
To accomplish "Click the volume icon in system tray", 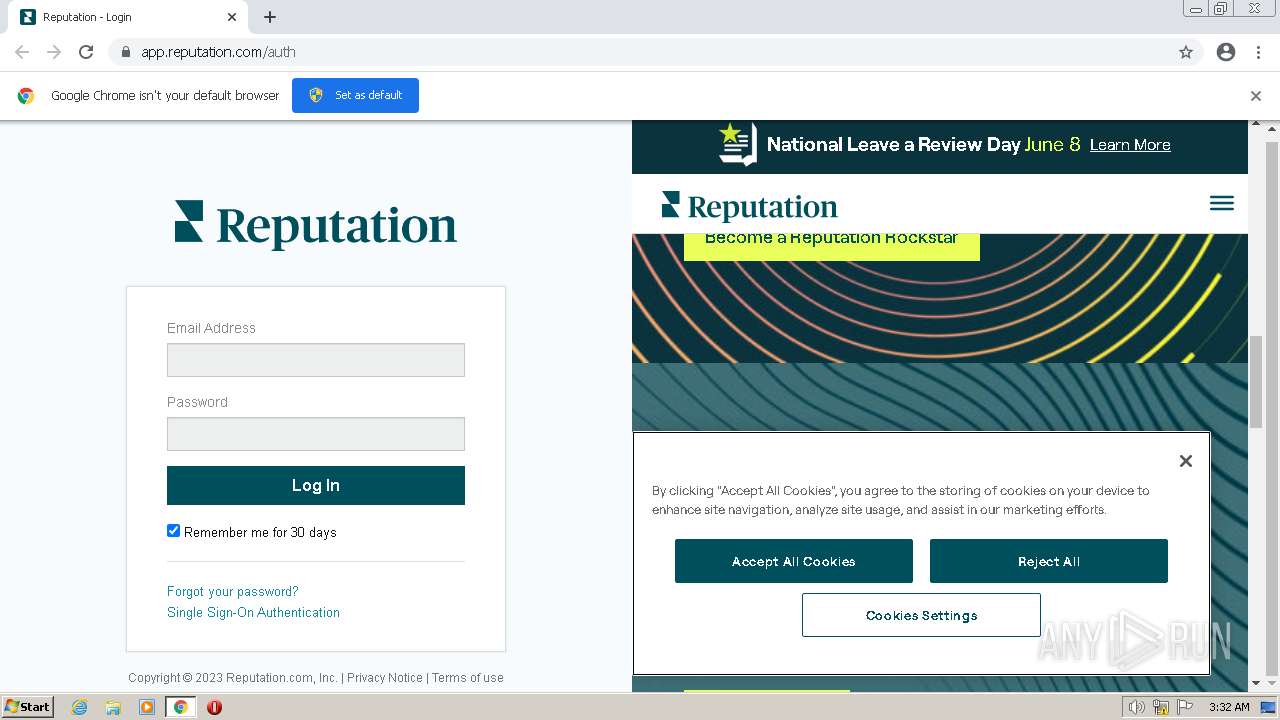I will pos(1136,707).
